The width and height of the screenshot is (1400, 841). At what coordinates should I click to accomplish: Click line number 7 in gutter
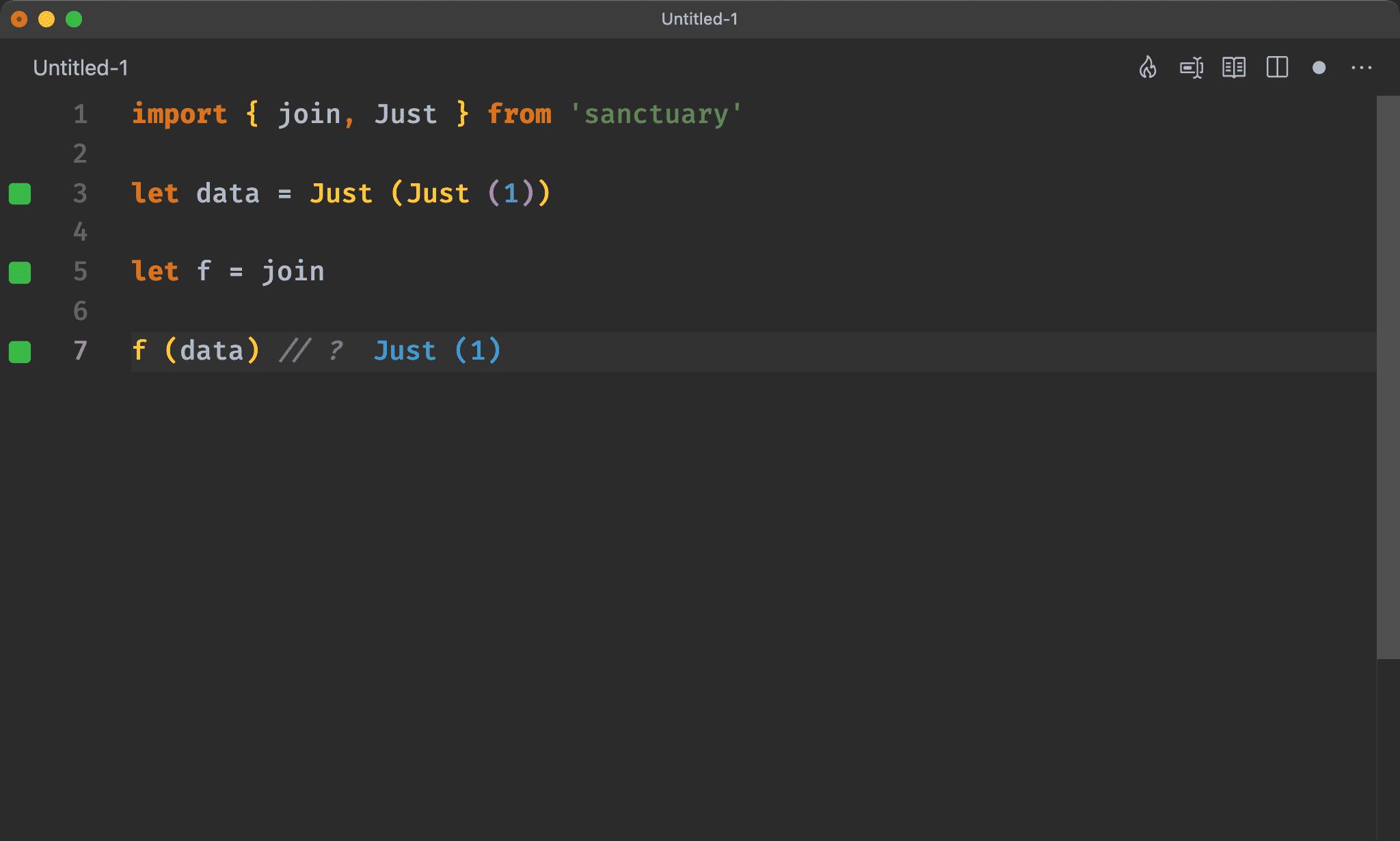80,350
